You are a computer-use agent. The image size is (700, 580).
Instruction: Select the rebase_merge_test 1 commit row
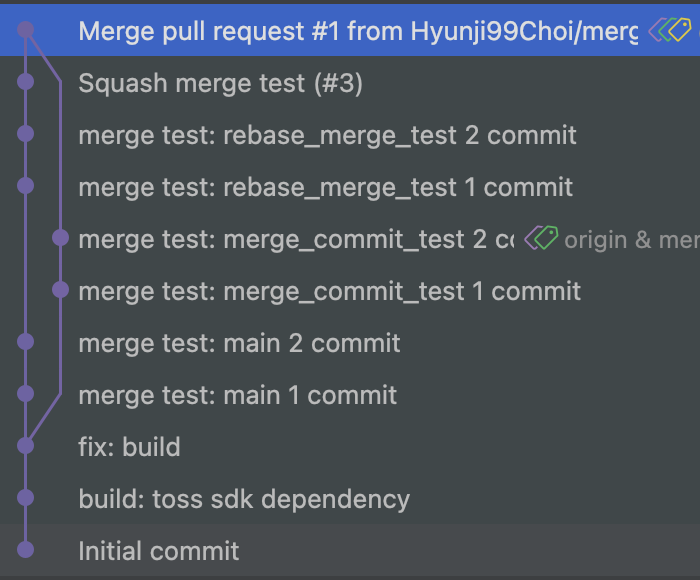coord(325,187)
